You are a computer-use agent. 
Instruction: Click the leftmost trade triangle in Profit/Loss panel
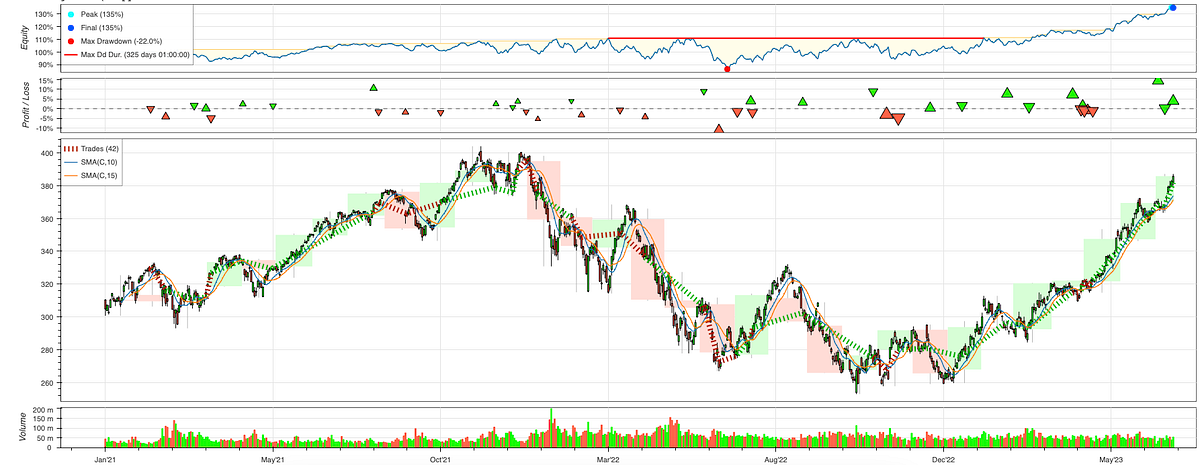(x=150, y=110)
